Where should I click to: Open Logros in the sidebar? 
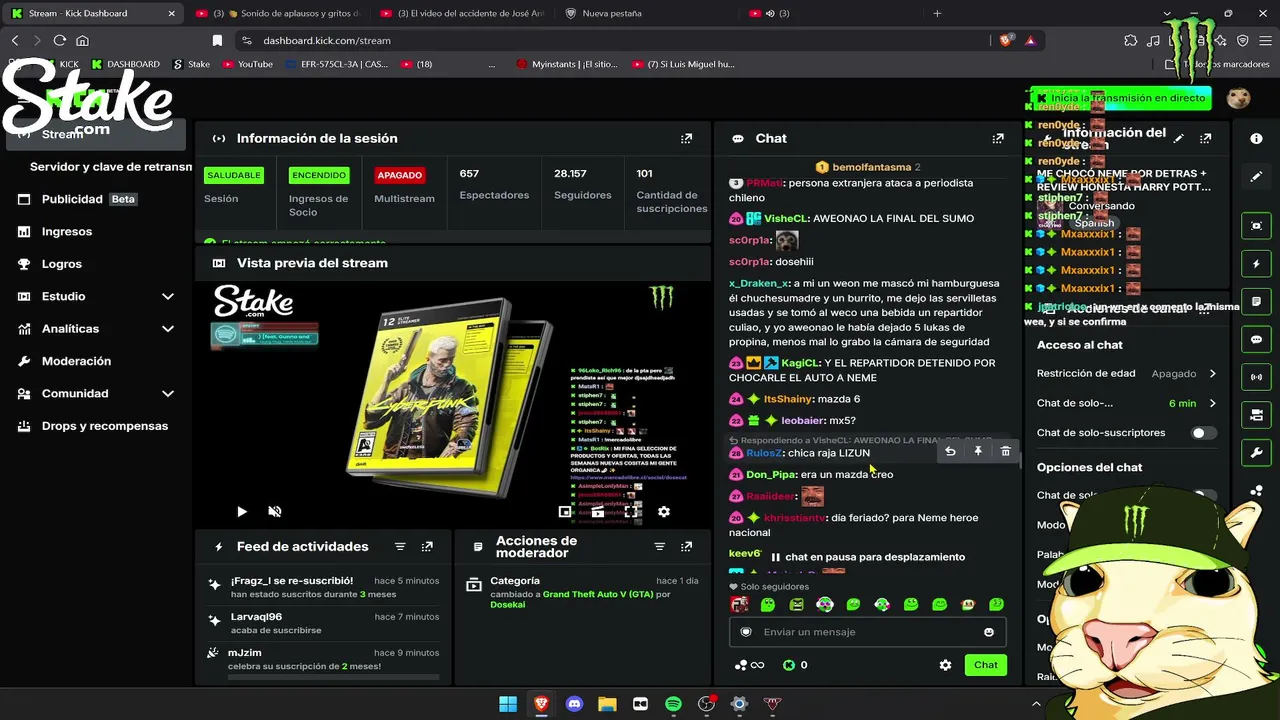96,264
